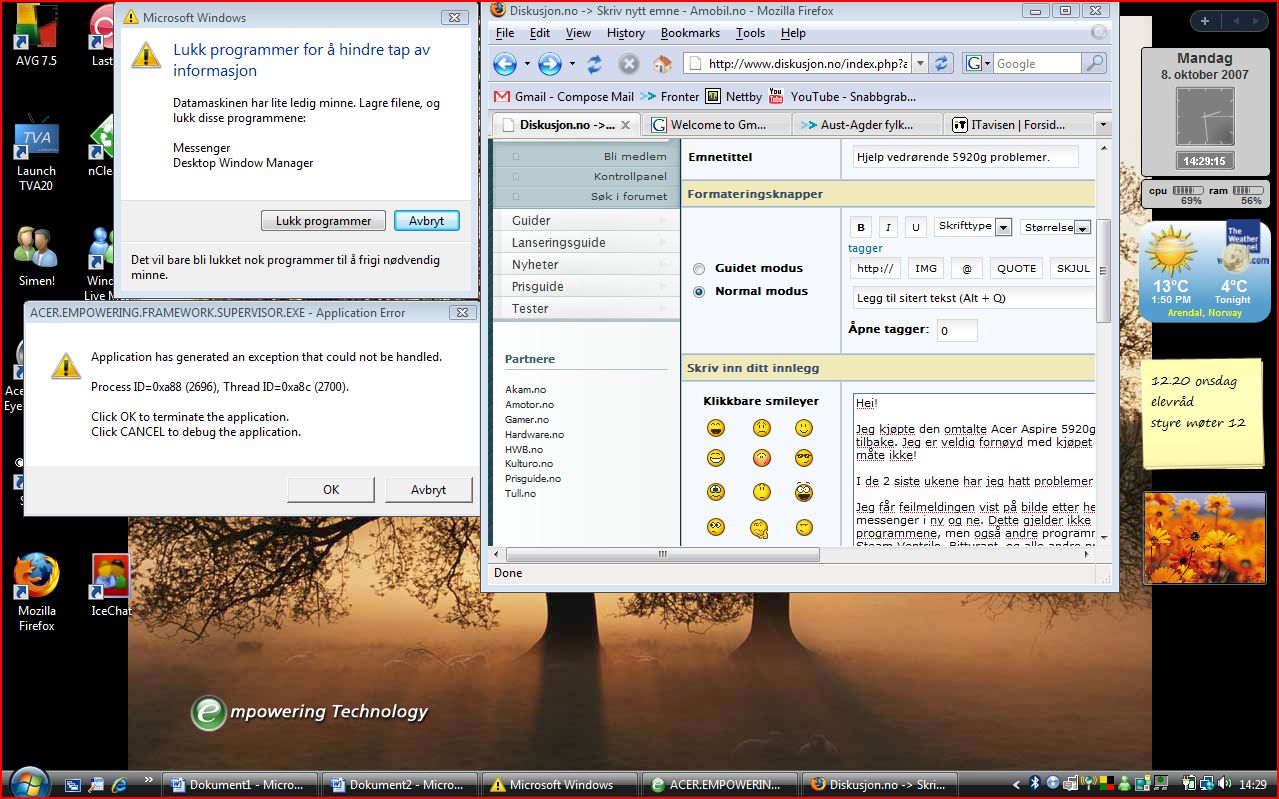
Task: Open Simen! desktop icon
Action: [36, 256]
